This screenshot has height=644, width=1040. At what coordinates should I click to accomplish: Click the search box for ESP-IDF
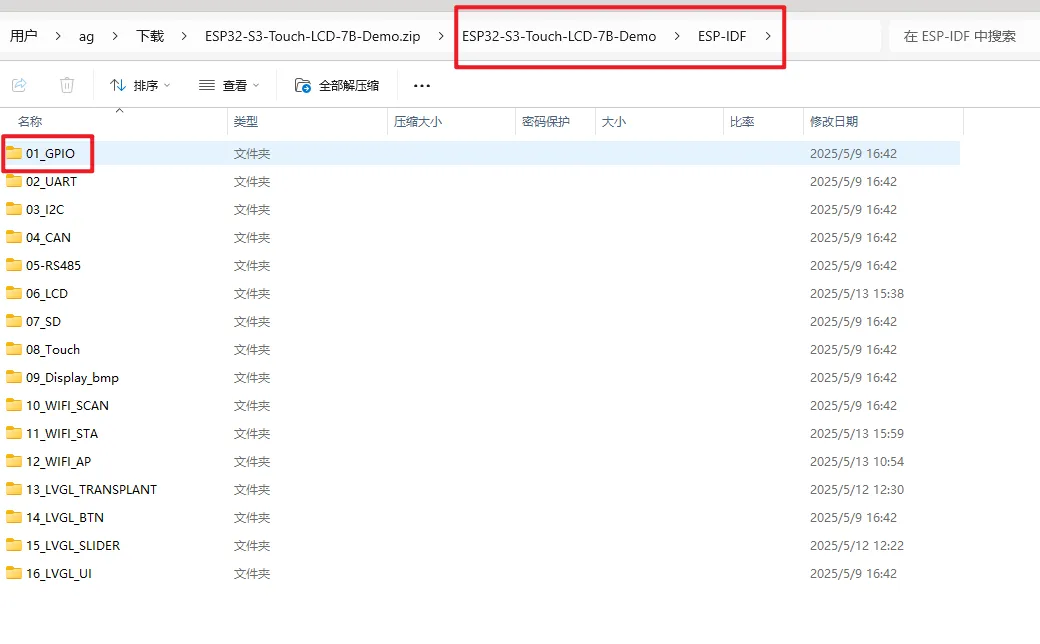[960, 36]
